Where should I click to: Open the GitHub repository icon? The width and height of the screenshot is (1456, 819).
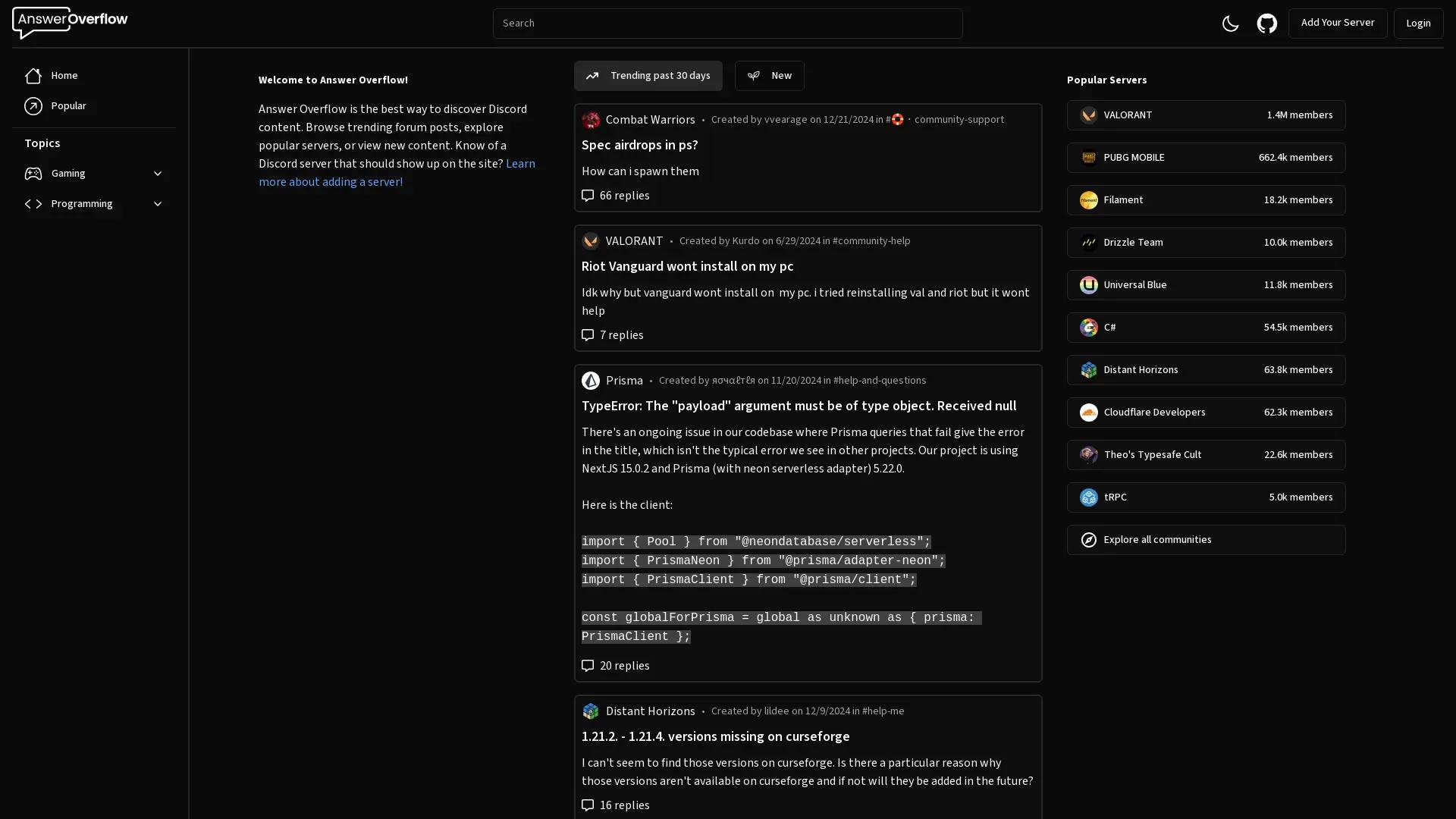1266,23
